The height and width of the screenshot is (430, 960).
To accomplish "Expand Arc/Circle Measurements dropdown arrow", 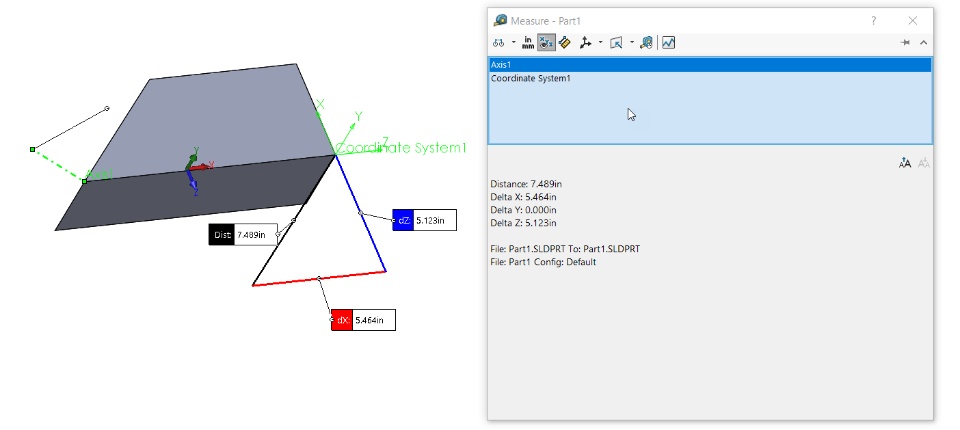I will click(x=514, y=43).
